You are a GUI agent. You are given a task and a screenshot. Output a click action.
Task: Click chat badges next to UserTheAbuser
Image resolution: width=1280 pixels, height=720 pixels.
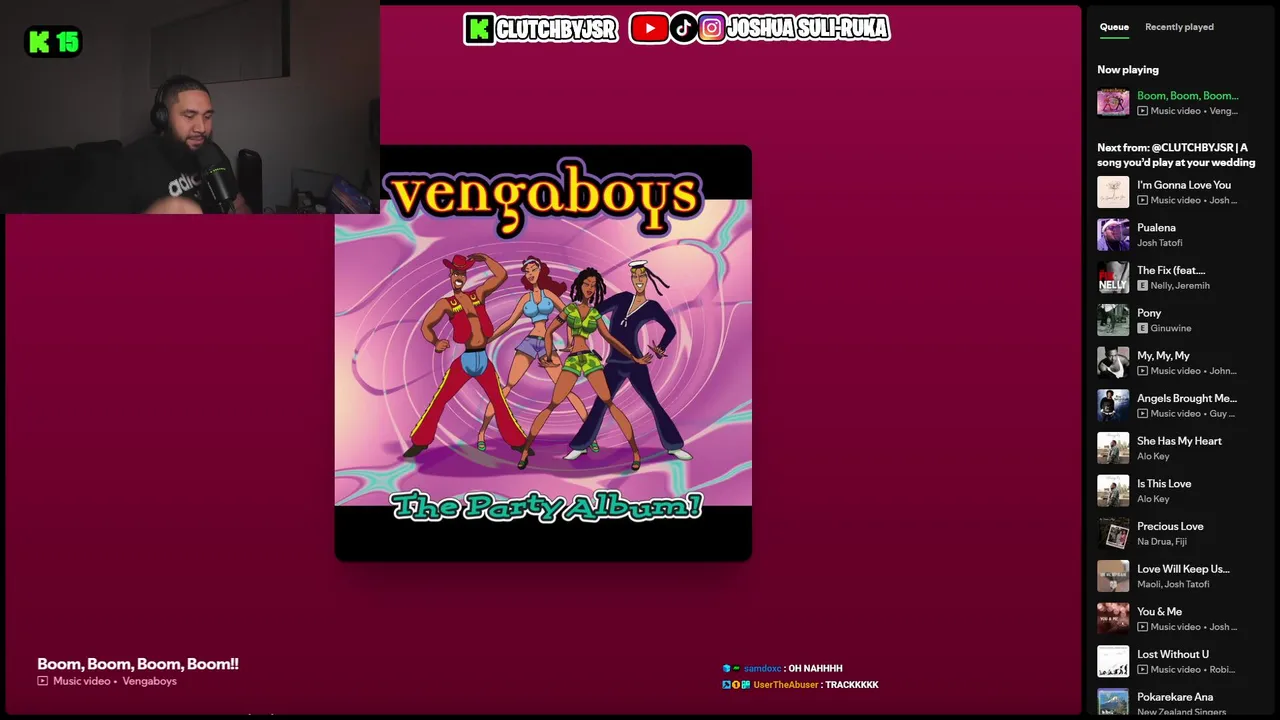[x=736, y=685]
